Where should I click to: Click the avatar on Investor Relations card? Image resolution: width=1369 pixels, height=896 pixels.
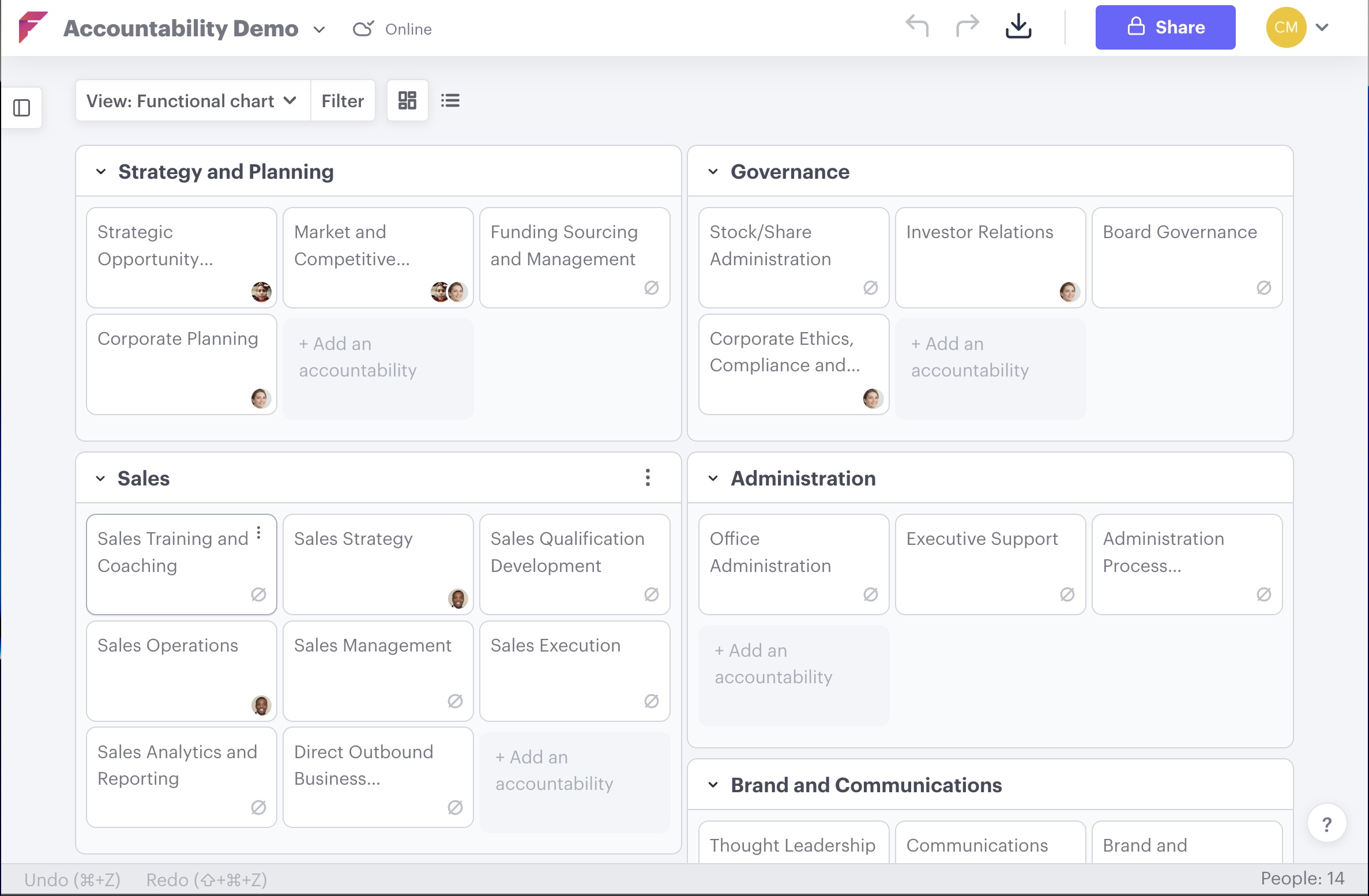click(1069, 292)
